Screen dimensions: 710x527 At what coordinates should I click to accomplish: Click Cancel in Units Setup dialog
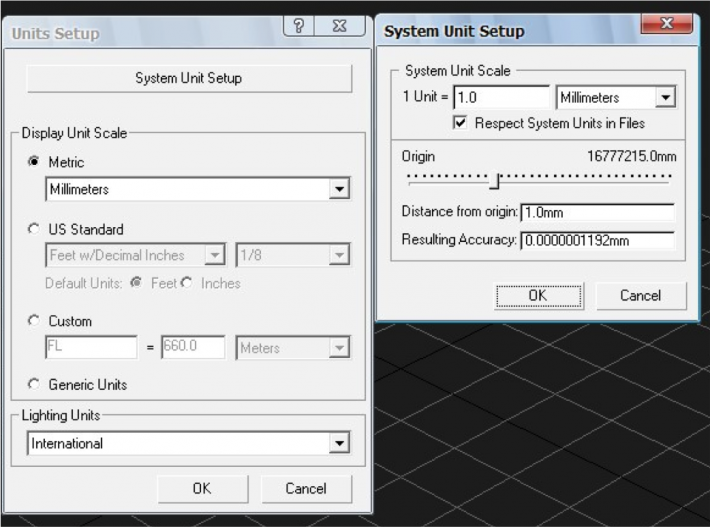(x=306, y=489)
